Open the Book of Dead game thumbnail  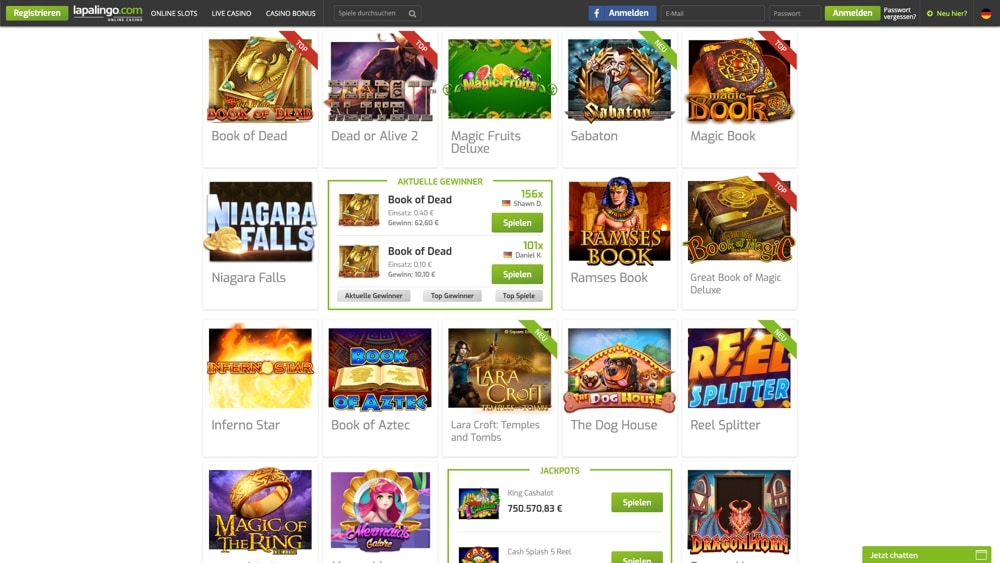pyautogui.click(x=260, y=80)
